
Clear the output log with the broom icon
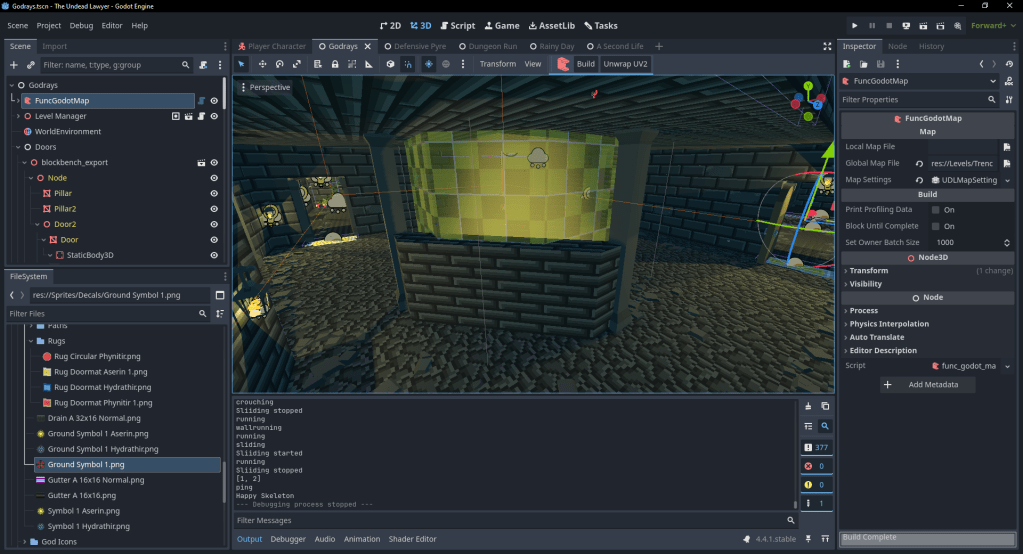(x=808, y=406)
